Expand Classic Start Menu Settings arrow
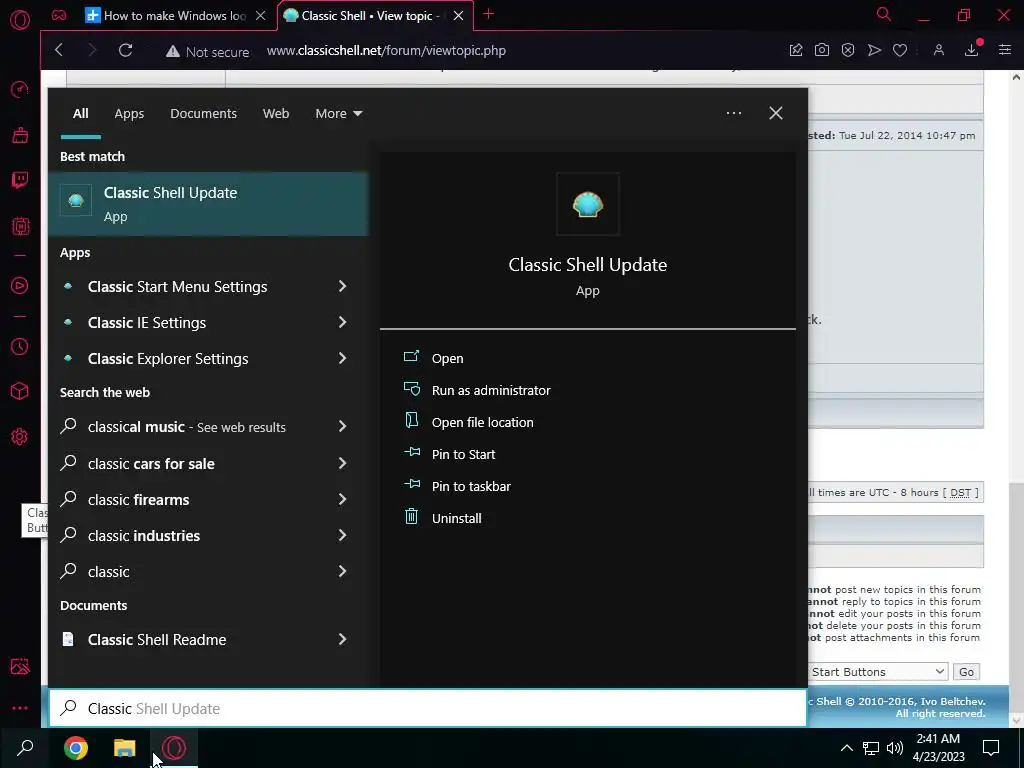 tap(342, 286)
